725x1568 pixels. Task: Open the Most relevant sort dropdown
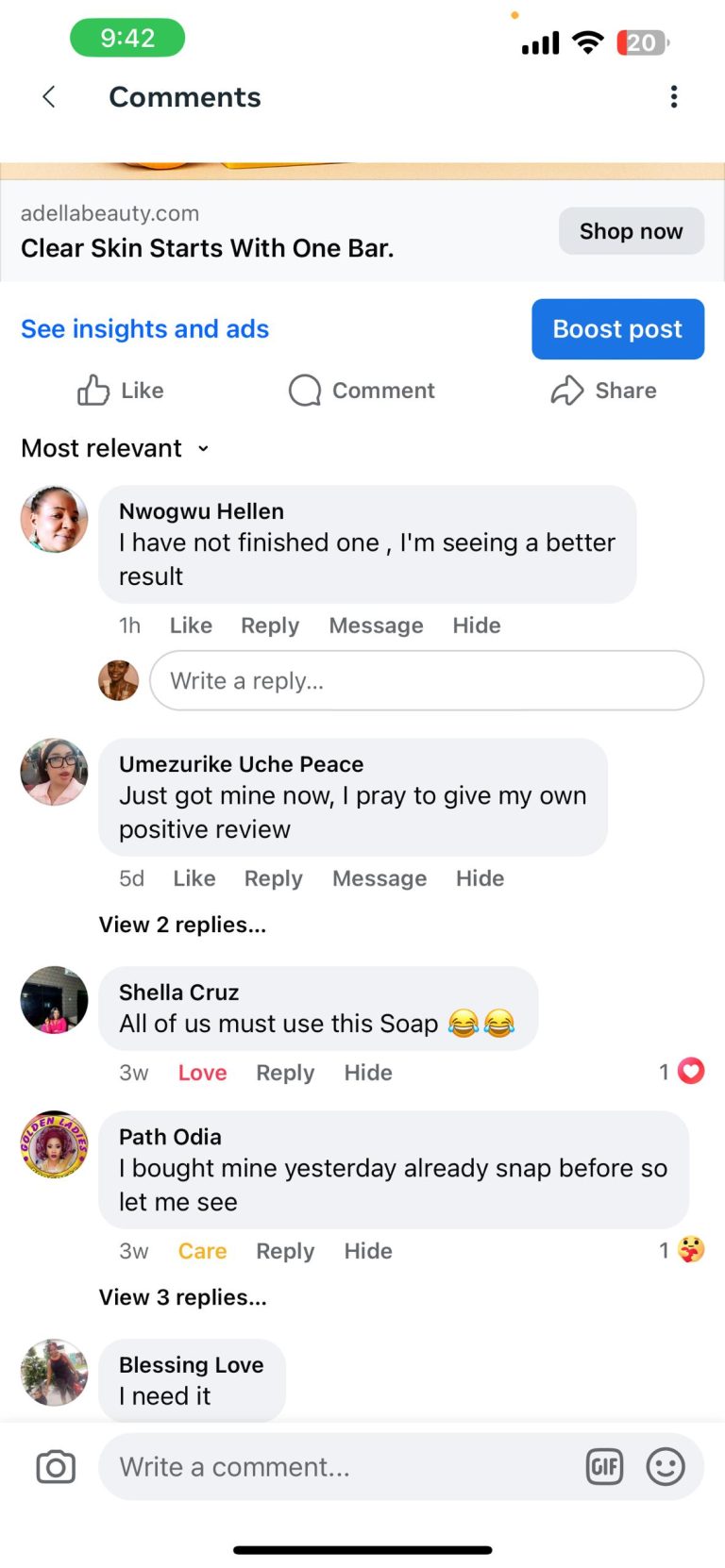tap(114, 448)
